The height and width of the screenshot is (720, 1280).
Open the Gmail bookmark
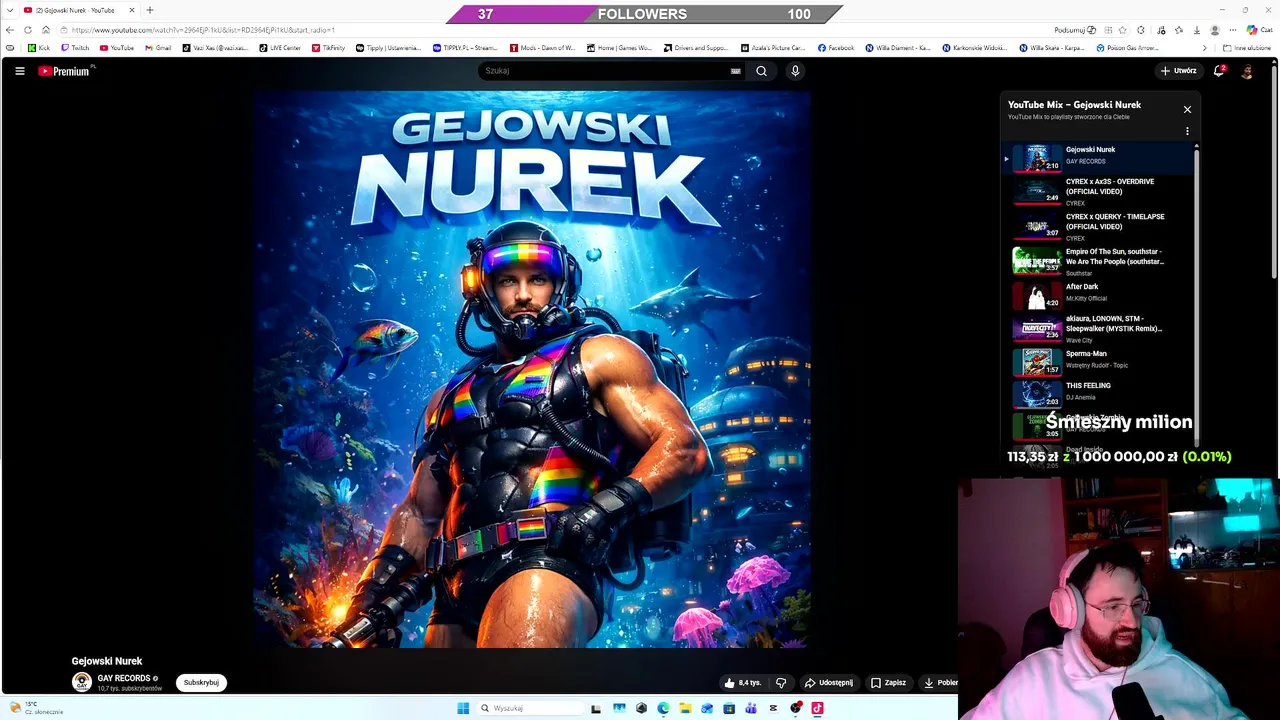pos(158,48)
